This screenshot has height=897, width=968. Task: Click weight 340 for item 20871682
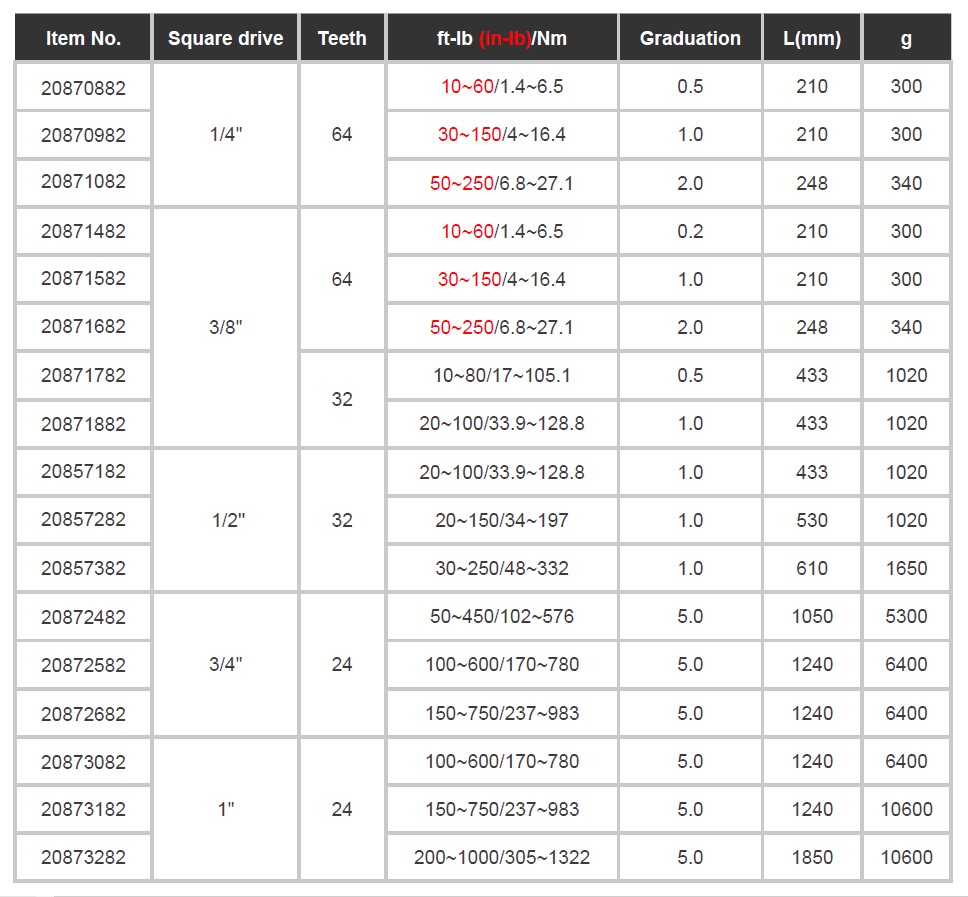[x=906, y=327]
